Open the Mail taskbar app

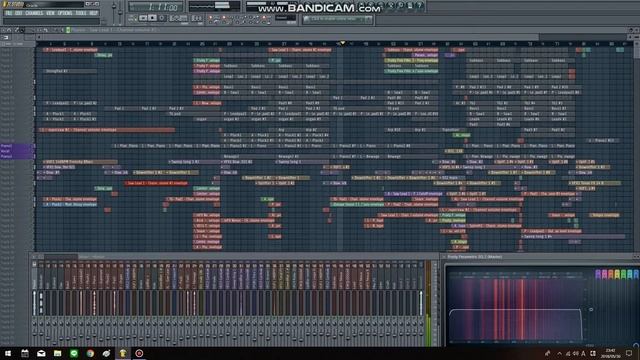click(41, 353)
